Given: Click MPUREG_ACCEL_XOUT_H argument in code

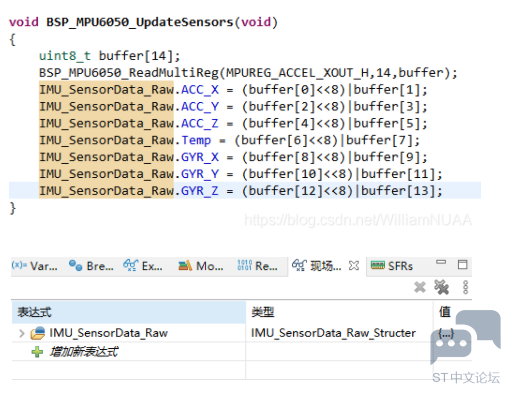Looking at the screenshot, I should pyautogui.click(x=298, y=73).
